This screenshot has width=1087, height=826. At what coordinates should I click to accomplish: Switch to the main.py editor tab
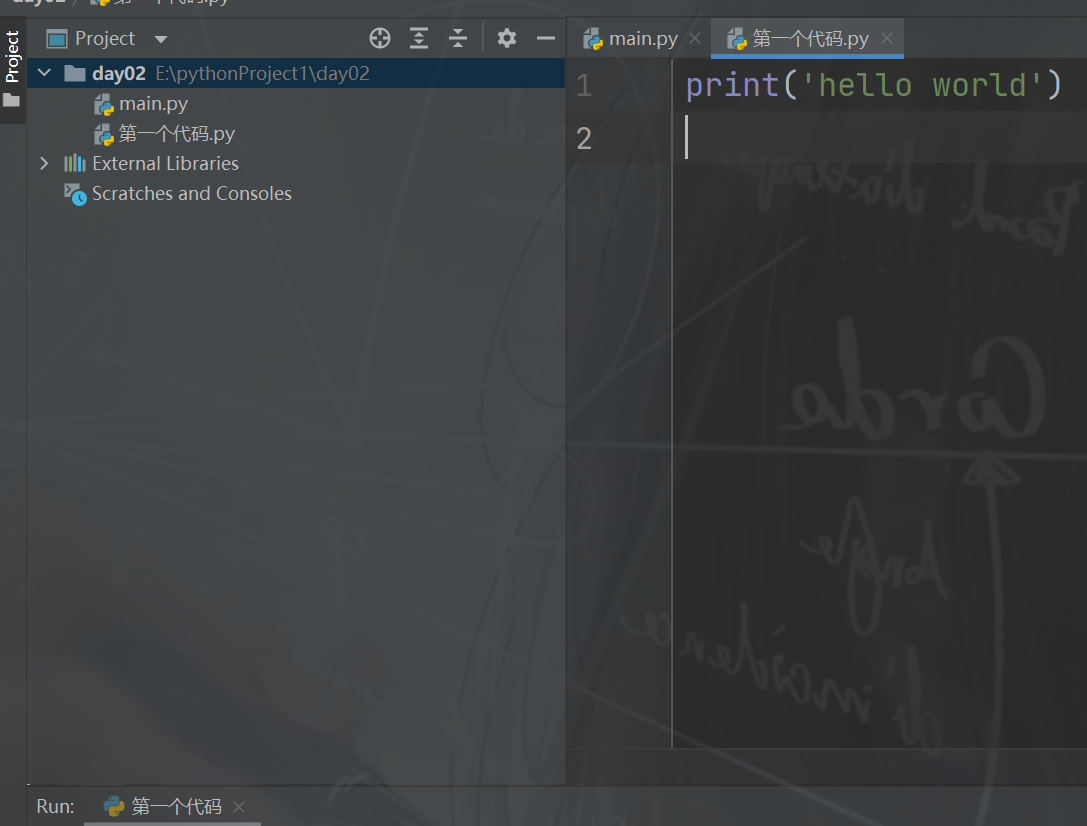[643, 39]
